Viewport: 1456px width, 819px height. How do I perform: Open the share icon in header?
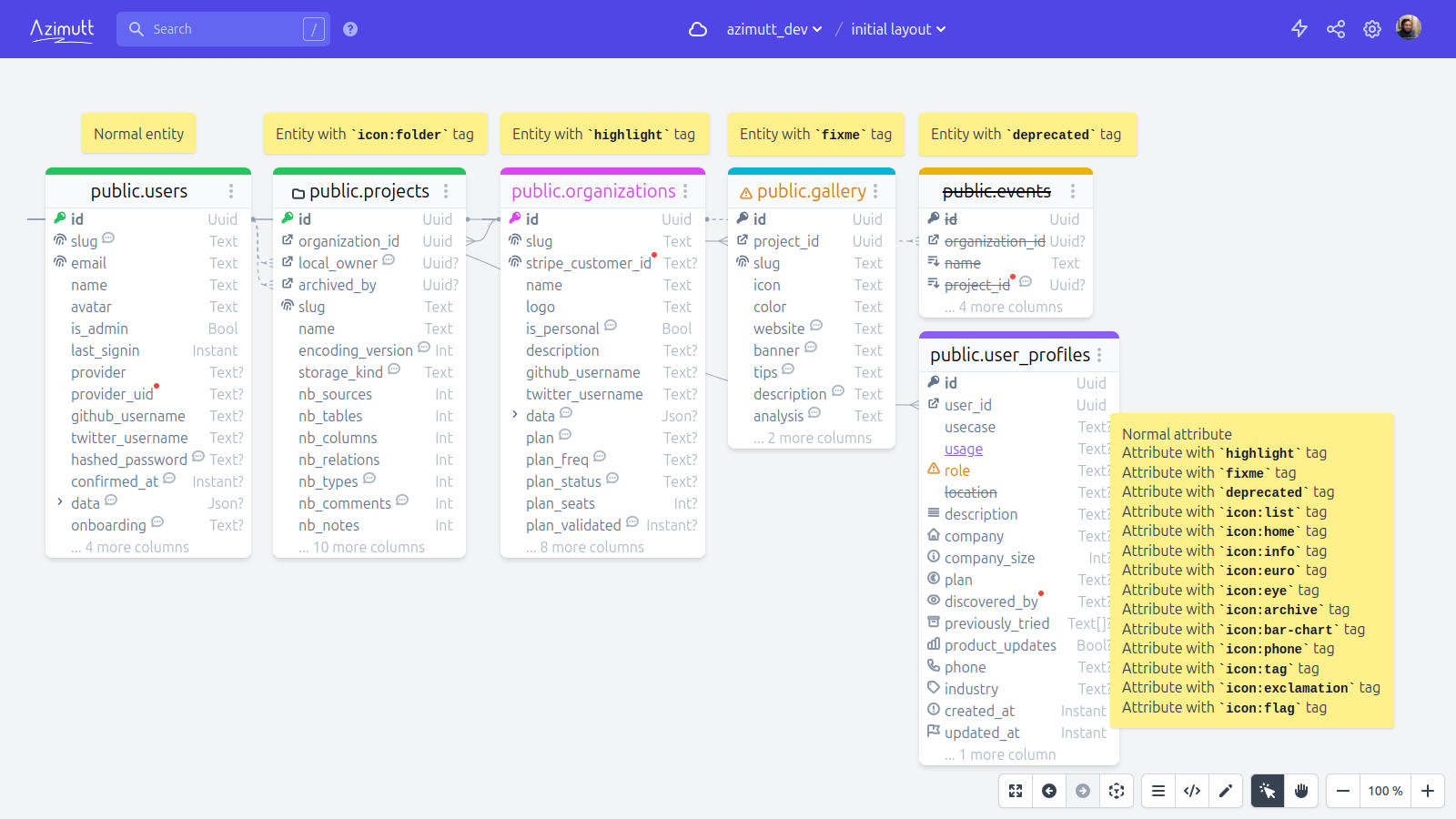pyautogui.click(x=1336, y=29)
